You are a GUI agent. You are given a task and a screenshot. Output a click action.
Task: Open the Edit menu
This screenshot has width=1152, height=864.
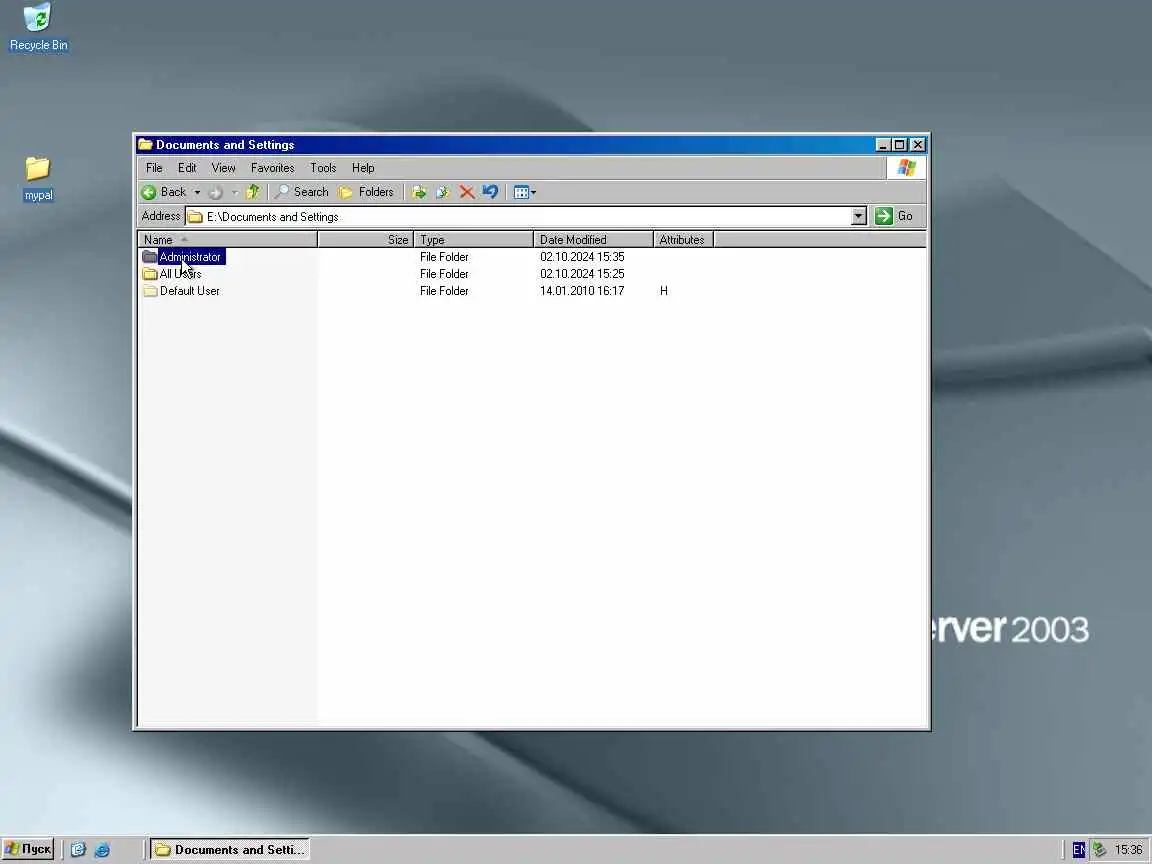click(x=187, y=168)
